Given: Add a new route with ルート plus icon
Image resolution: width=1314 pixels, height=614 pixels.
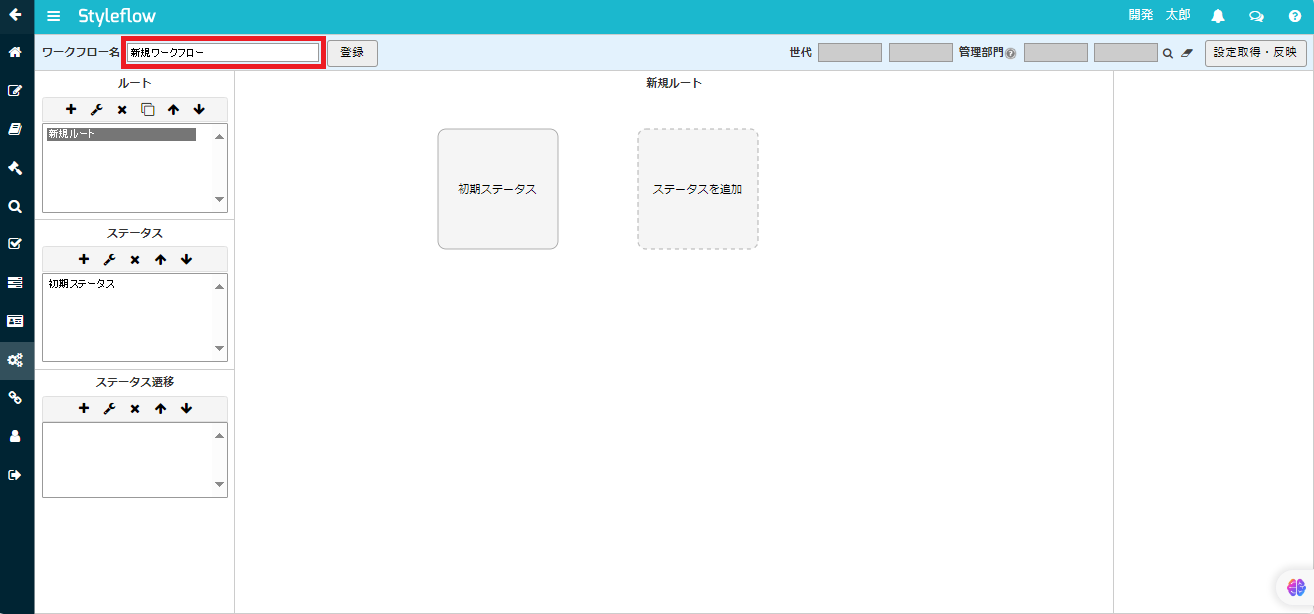Looking at the screenshot, I should (x=71, y=109).
